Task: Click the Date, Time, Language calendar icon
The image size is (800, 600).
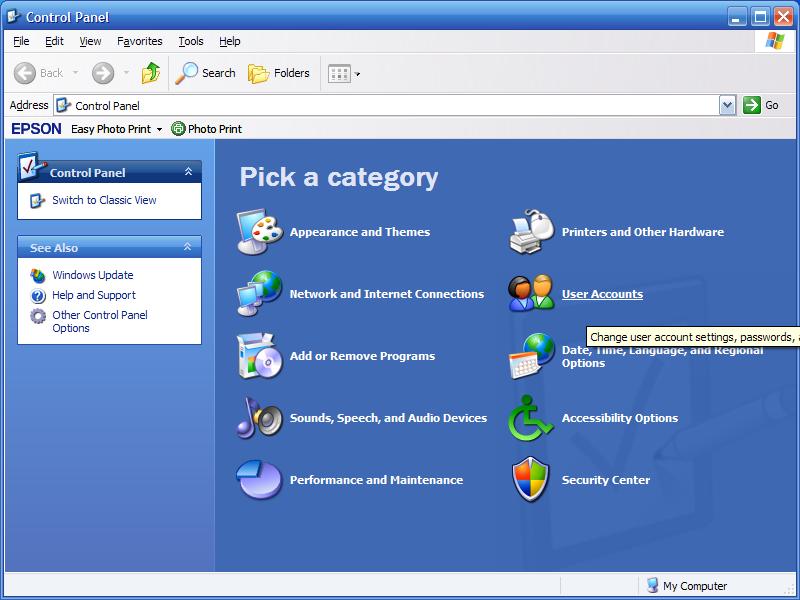Action: pos(531,356)
